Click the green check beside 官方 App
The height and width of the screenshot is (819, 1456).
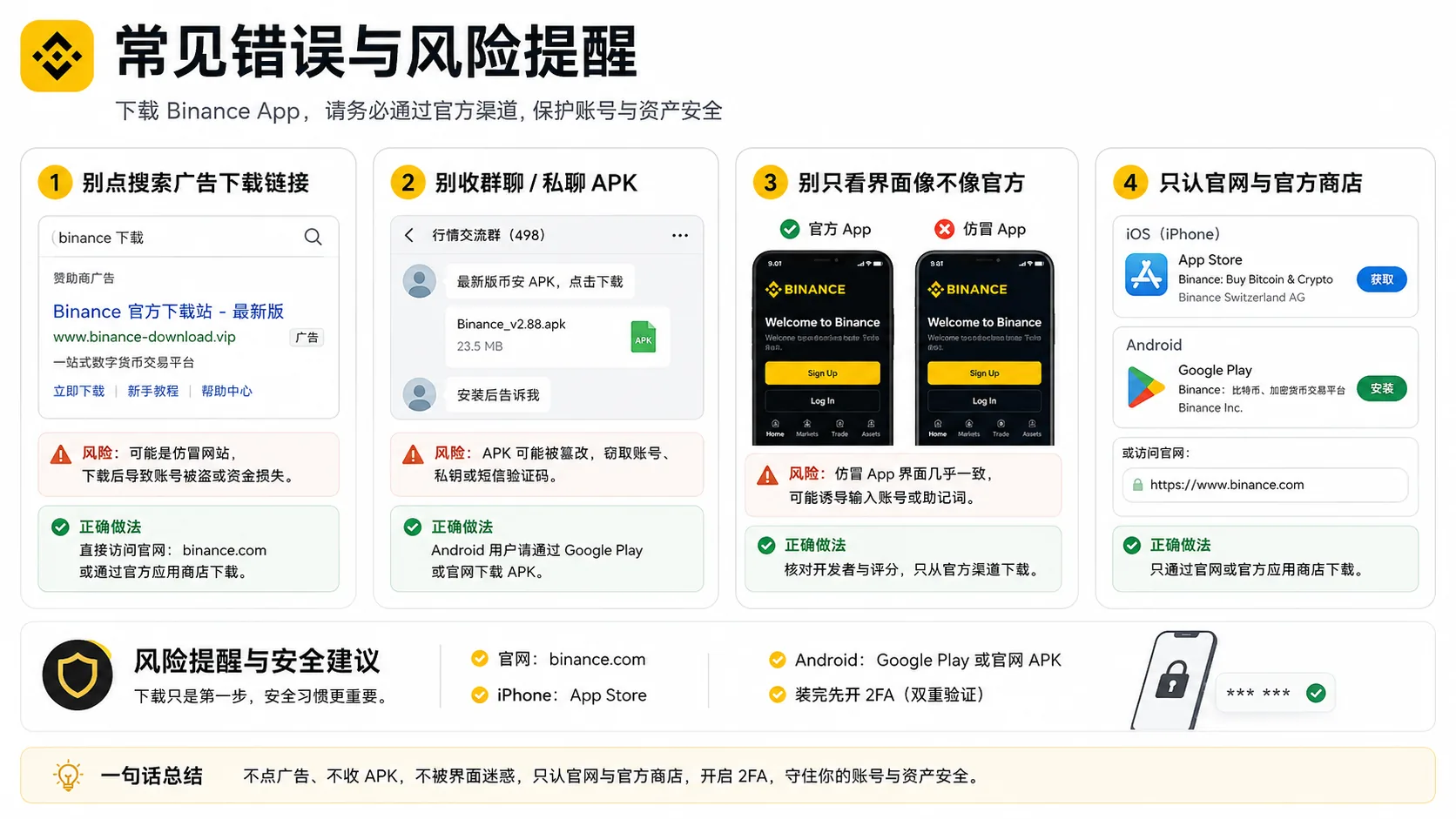(x=790, y=229)
